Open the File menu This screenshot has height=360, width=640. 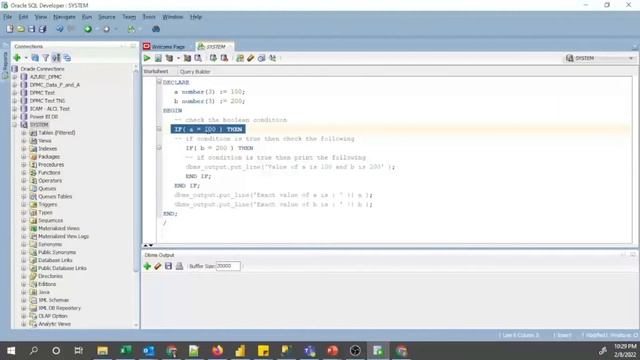(x=7, y=17)
